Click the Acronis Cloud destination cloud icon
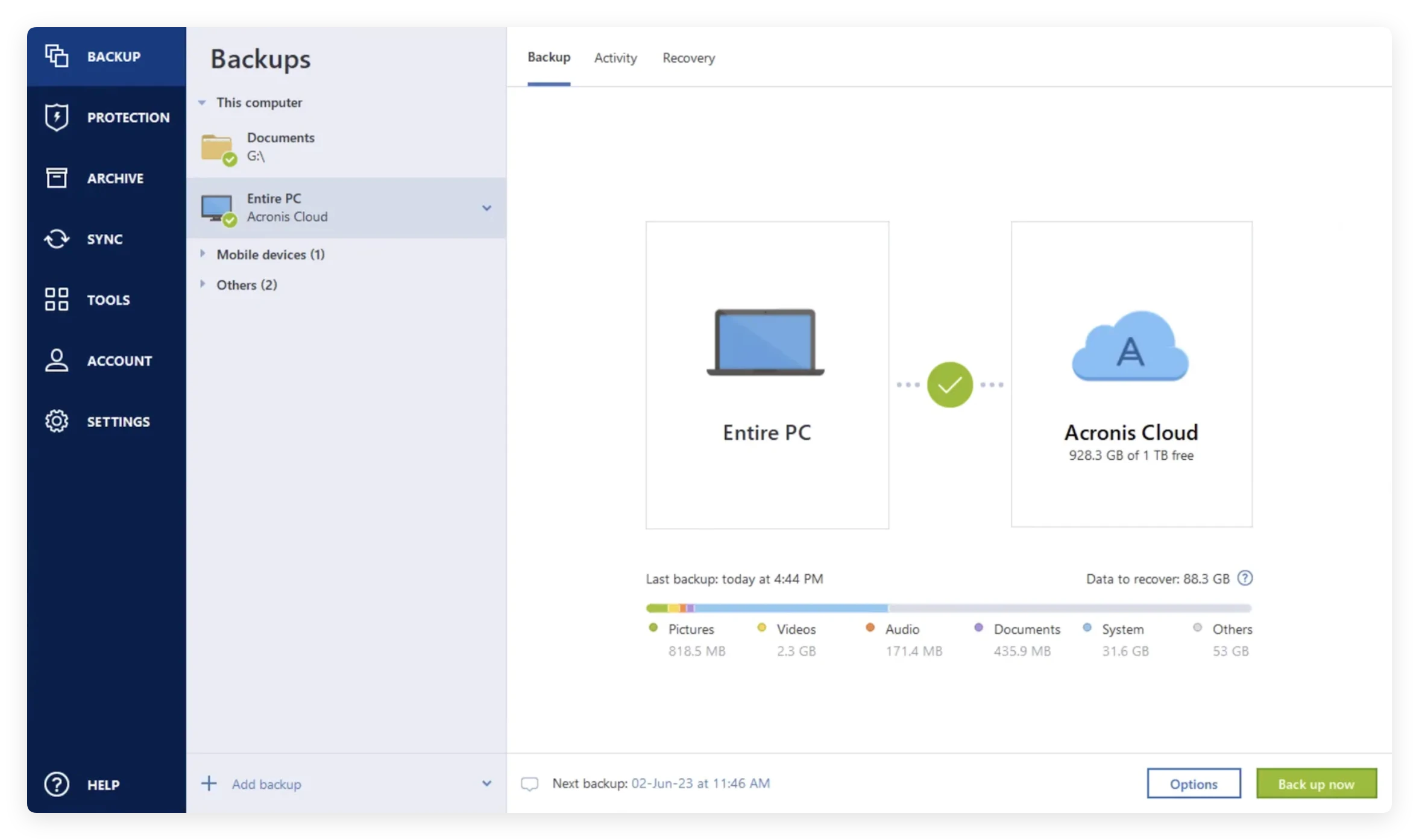The height and width of the screenshot is (840, 1419). 1130,346
